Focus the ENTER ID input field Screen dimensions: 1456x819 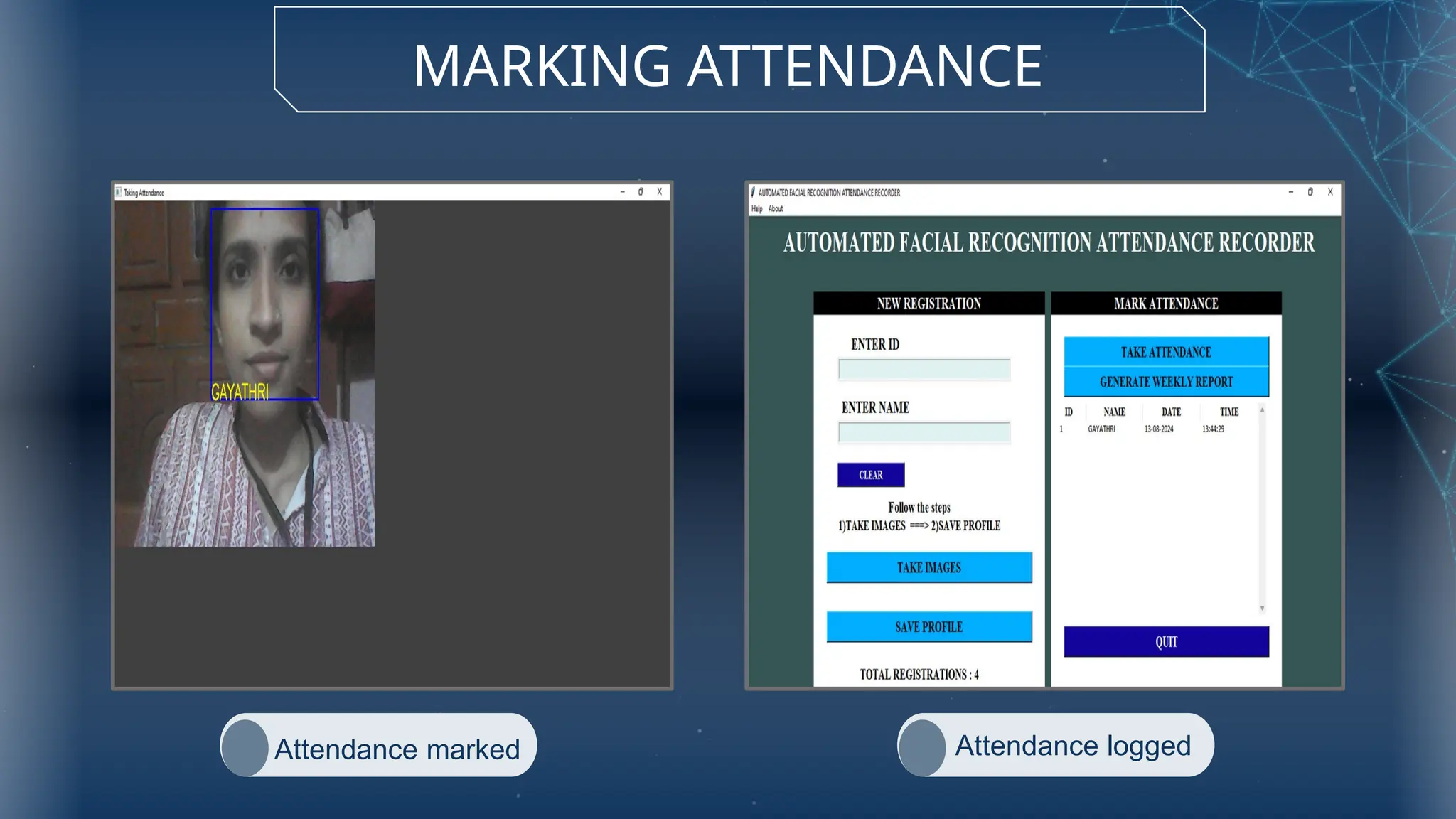924,370
